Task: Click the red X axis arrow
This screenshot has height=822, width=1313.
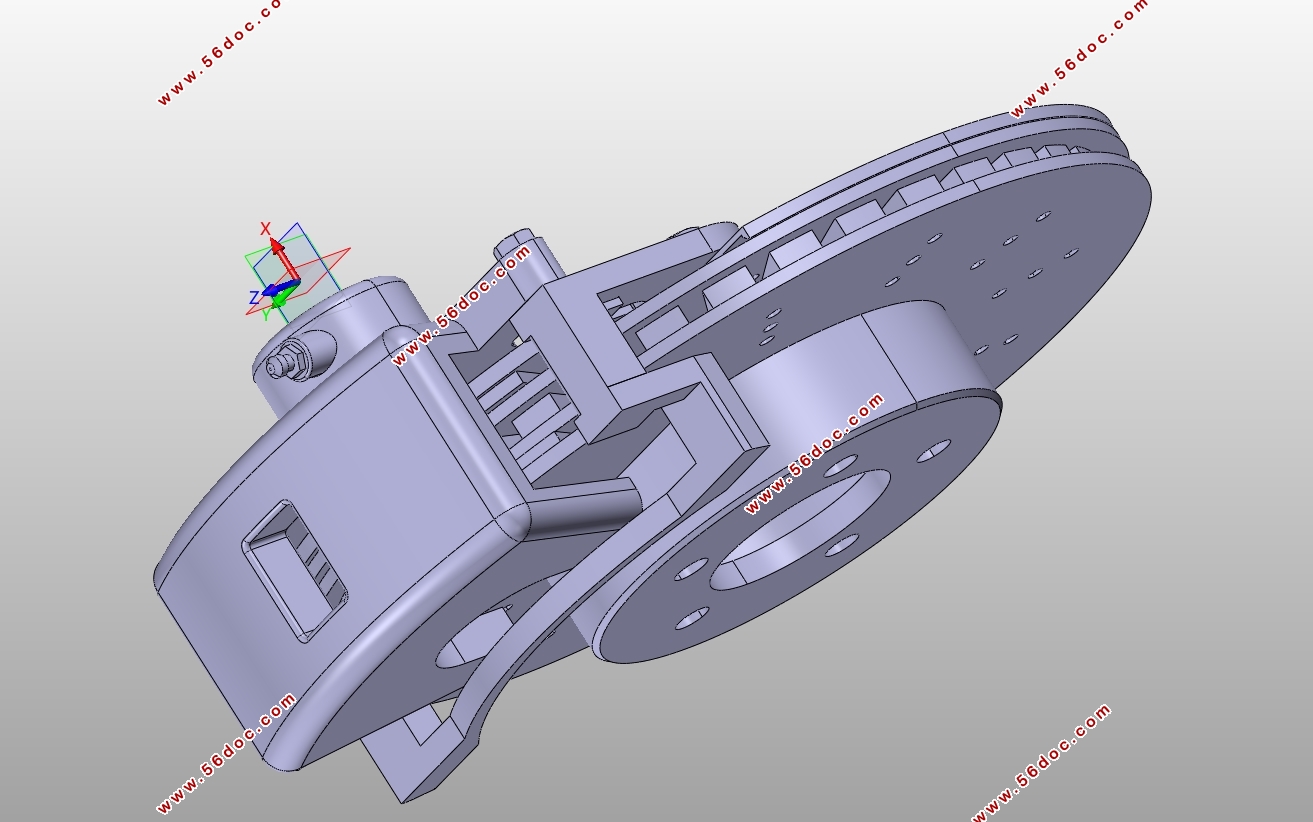Action: pyautogui.click(x=284, y=262)
